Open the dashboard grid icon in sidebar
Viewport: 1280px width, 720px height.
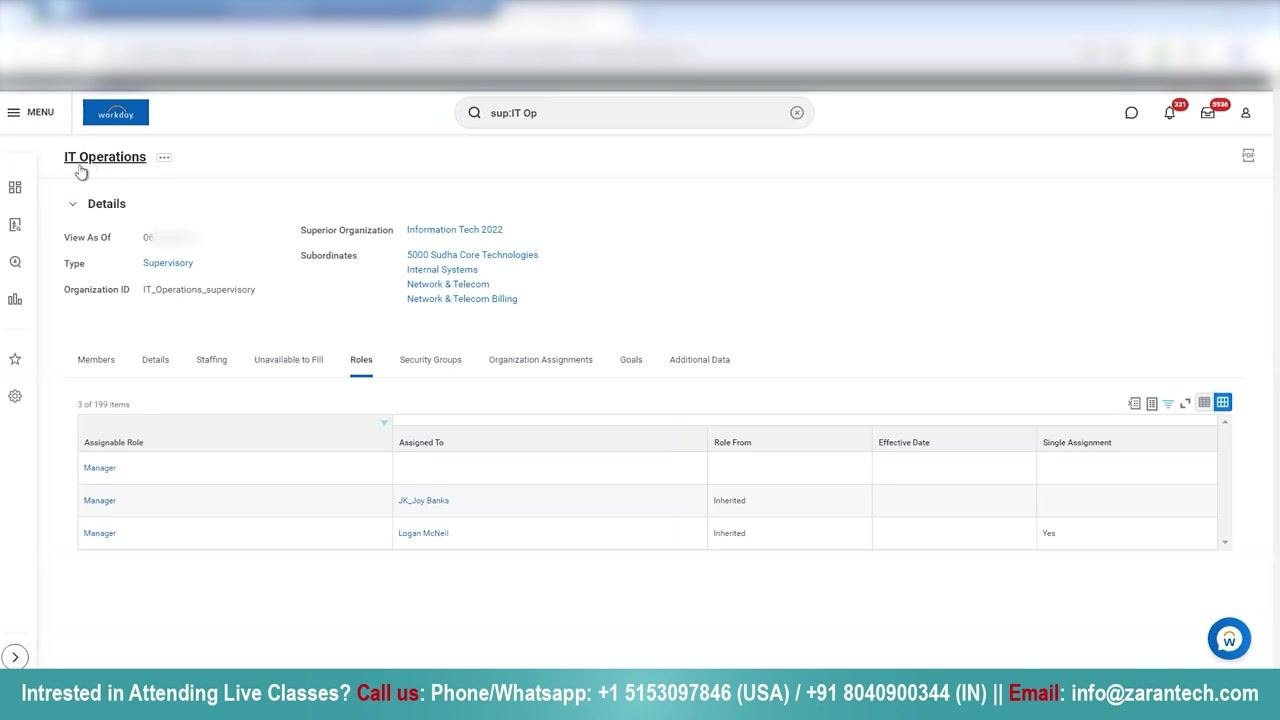click(15, 187)
